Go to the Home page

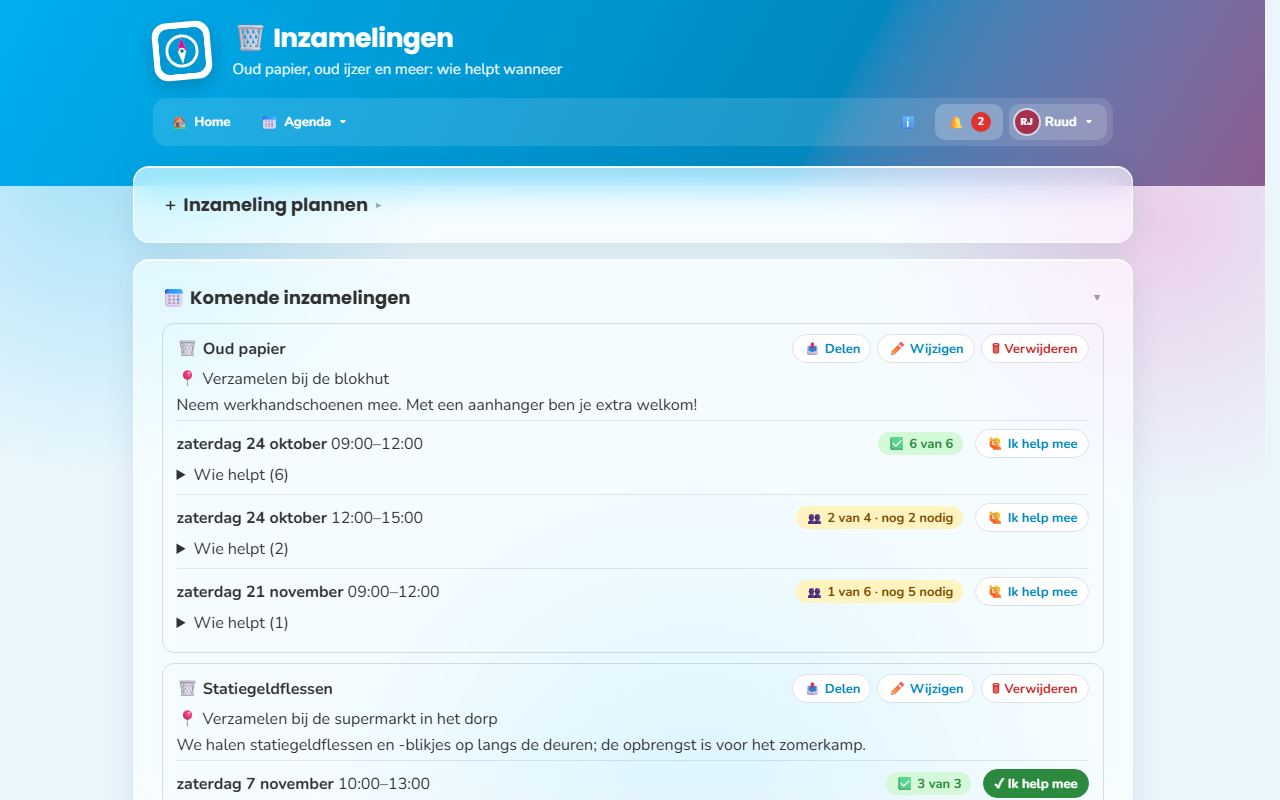tap(201, 122)
